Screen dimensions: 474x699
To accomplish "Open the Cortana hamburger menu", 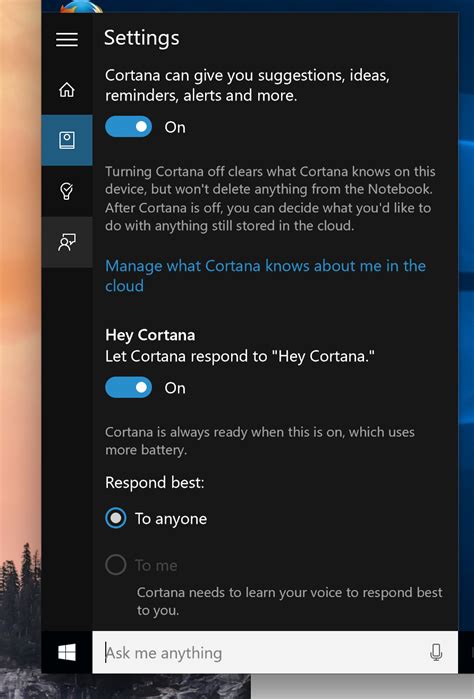I will 67,39.
